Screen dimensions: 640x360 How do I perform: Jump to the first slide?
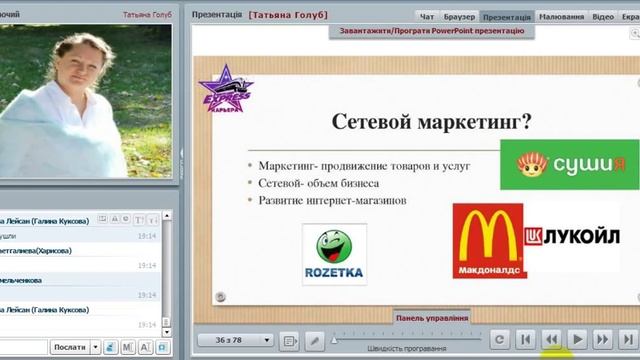tap(525, 340)
